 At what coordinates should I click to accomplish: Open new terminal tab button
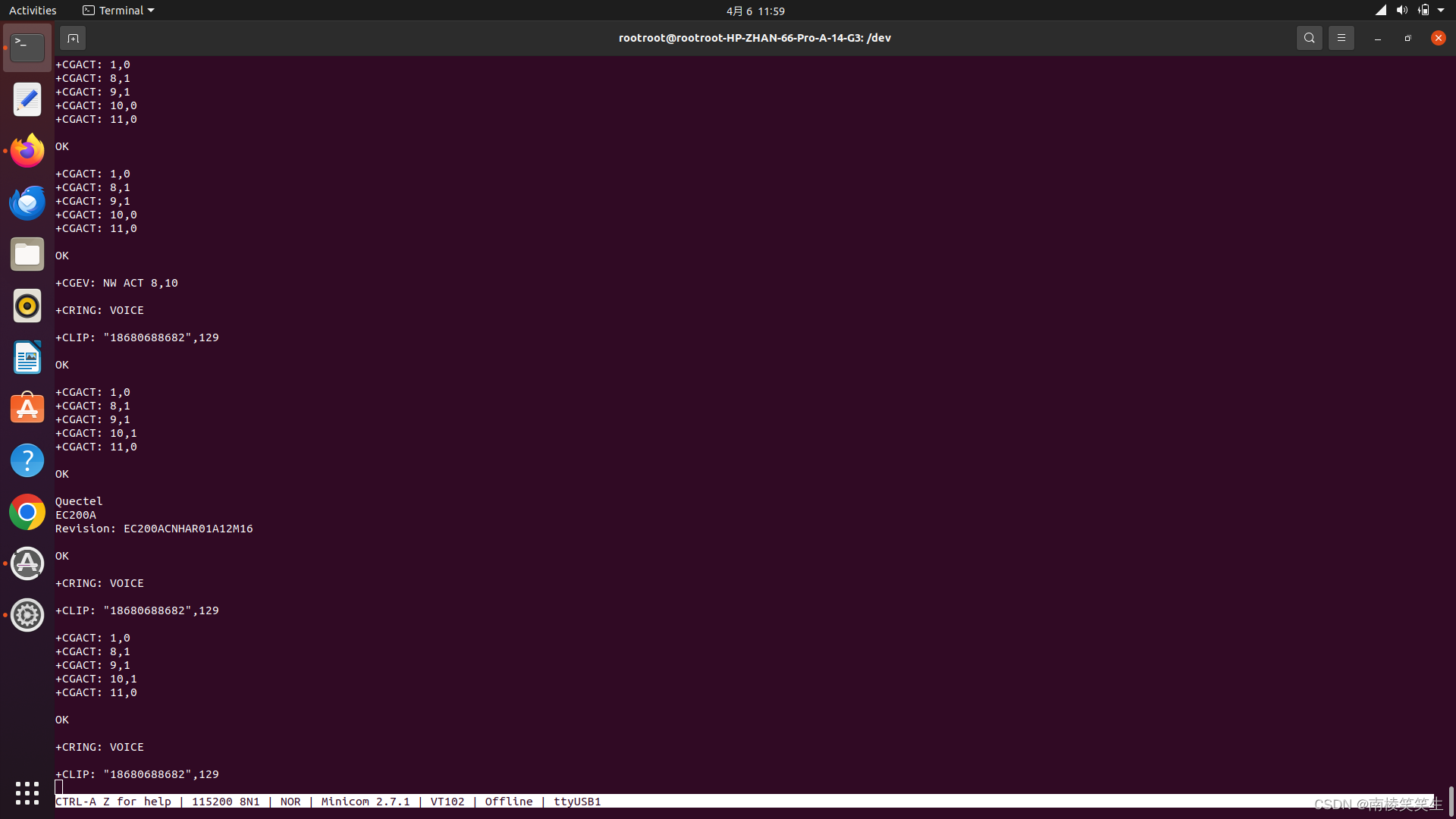73,38
